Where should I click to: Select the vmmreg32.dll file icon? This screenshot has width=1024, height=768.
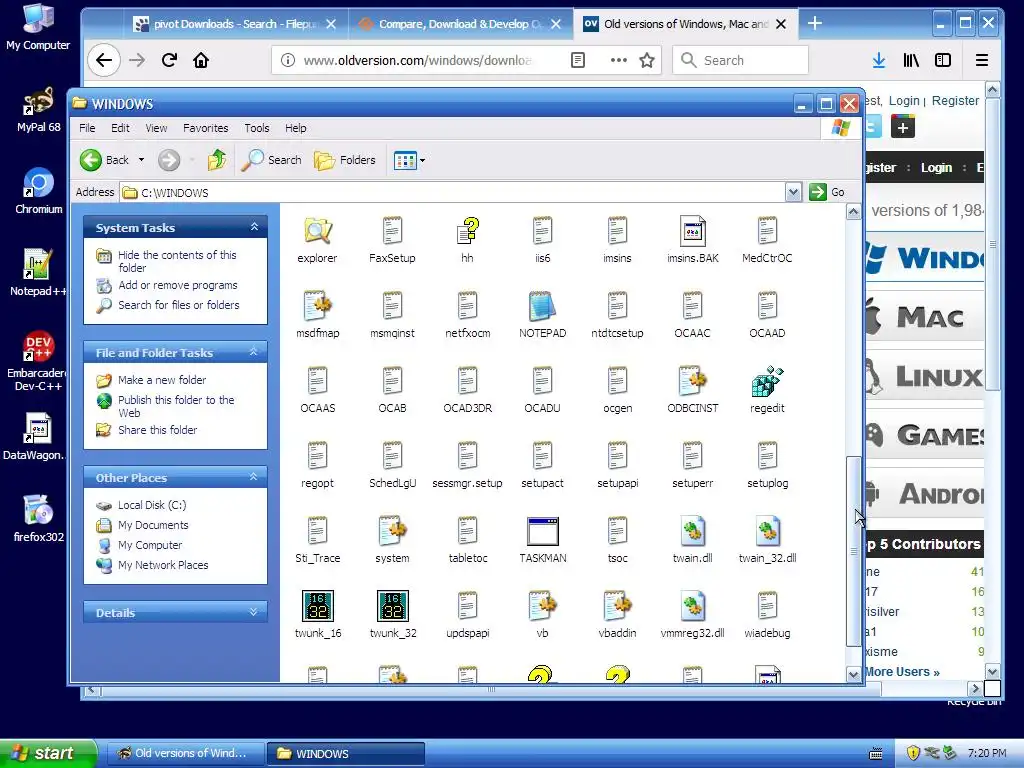click(692, 606)
